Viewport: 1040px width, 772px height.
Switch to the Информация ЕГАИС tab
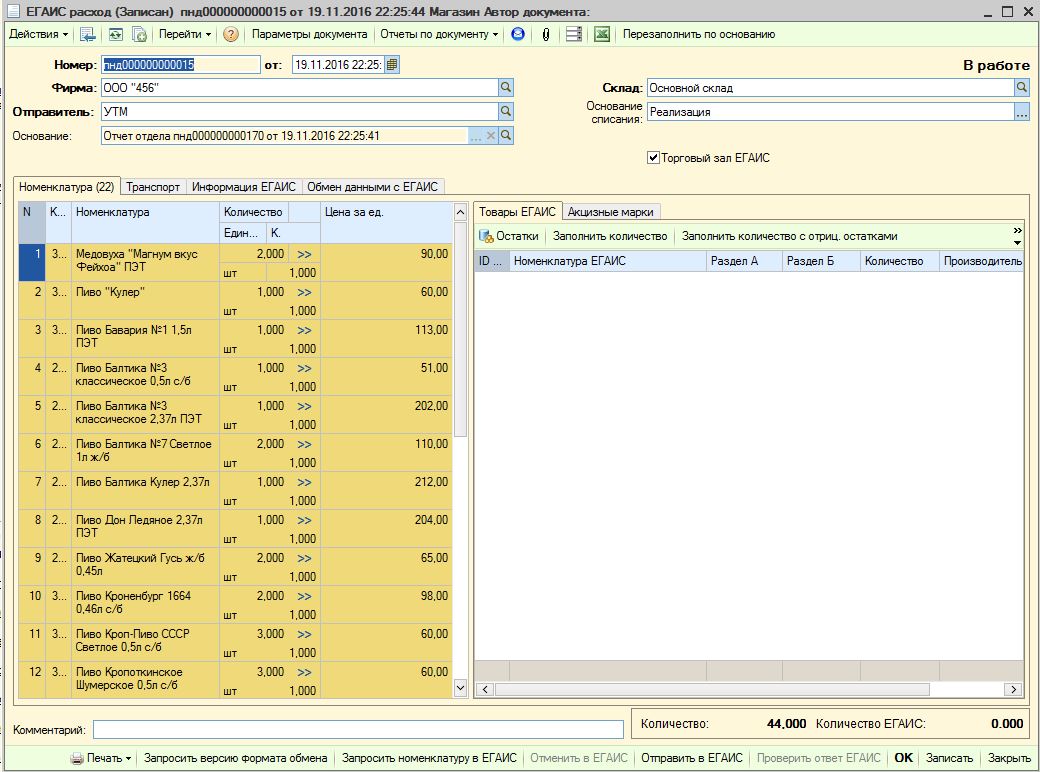[x=243, y=187]
